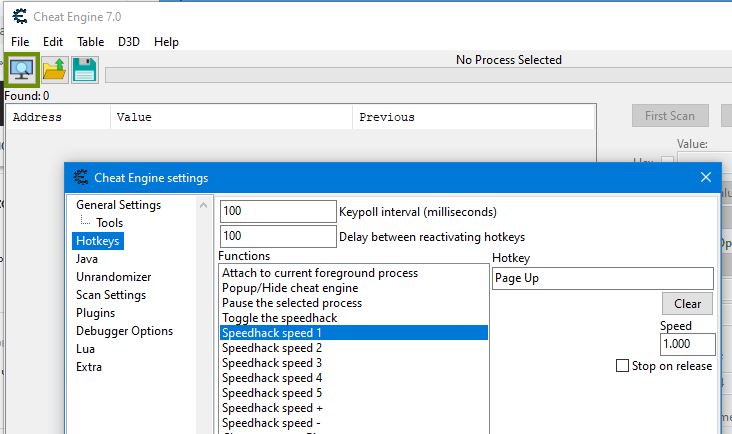Screen dimensions: 732x434
Task: Save the table with the floppy disk icon
Action: tap(84, 70)
